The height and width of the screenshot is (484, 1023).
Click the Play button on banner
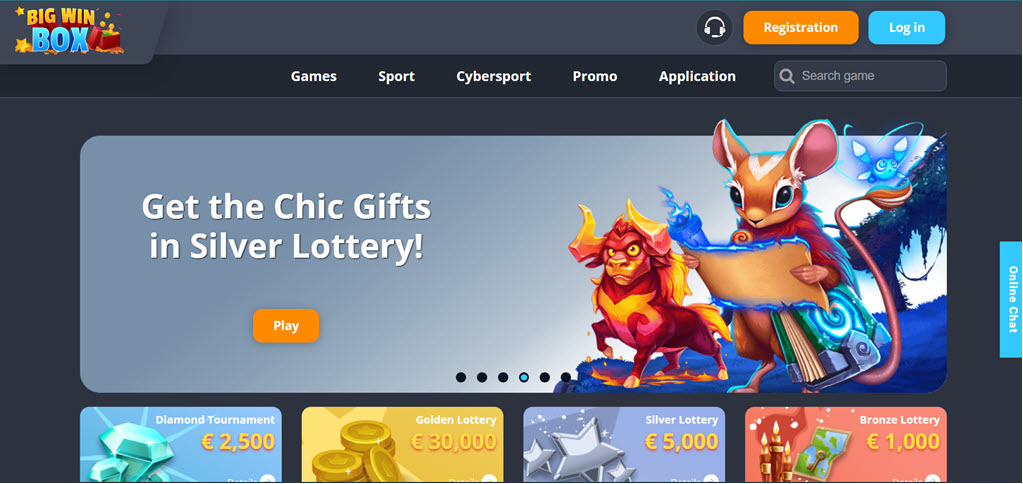[x=286, y=325]
